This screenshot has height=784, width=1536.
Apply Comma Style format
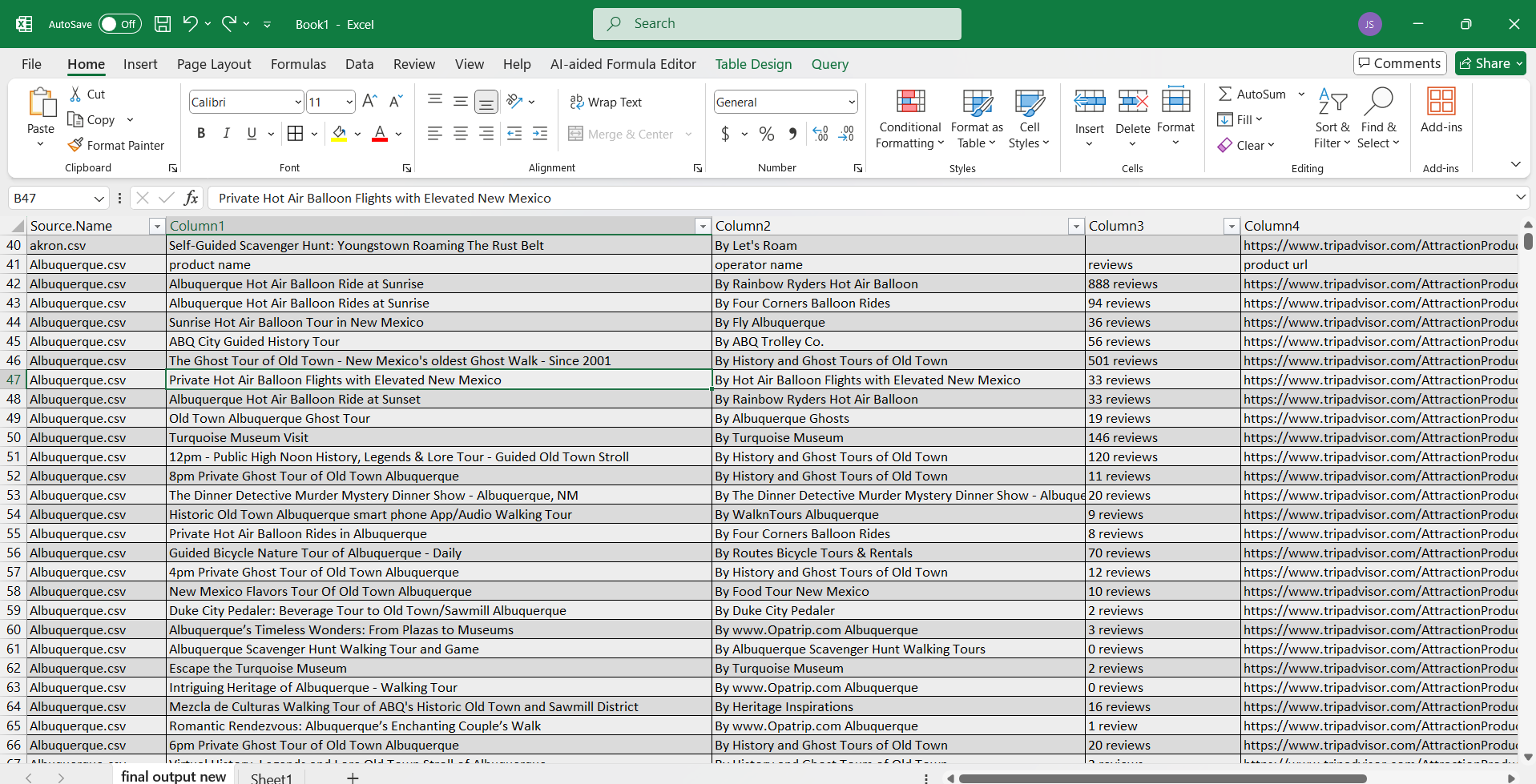coord(792,134)
